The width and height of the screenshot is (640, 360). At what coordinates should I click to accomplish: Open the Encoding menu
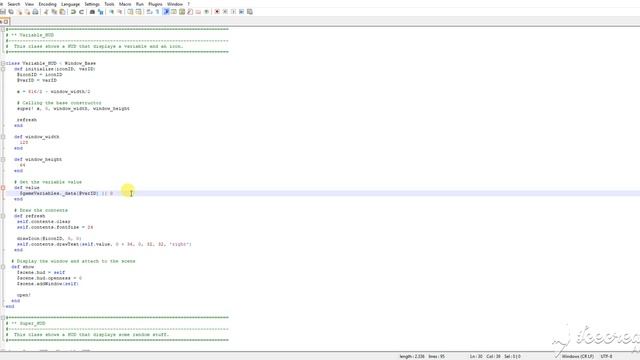click(x=47, y=4)
